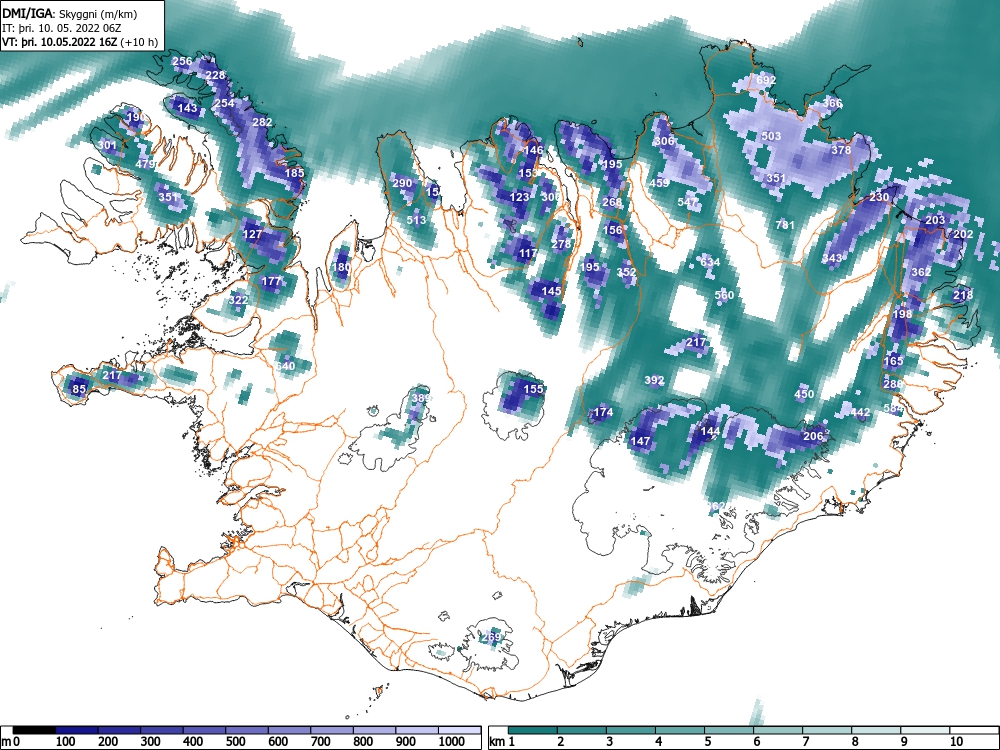Select map value 560

[x=724, y=295]
